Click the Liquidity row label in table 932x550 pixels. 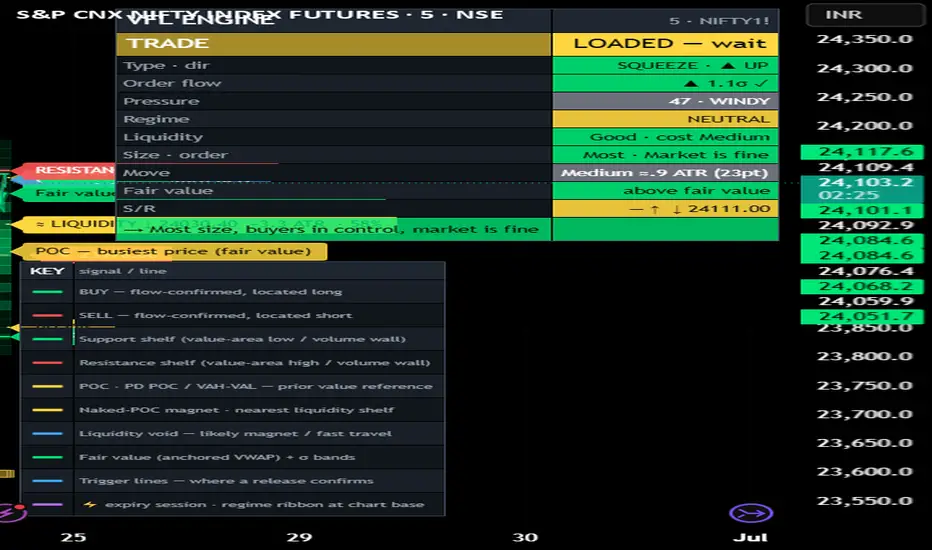coord(163,137)
